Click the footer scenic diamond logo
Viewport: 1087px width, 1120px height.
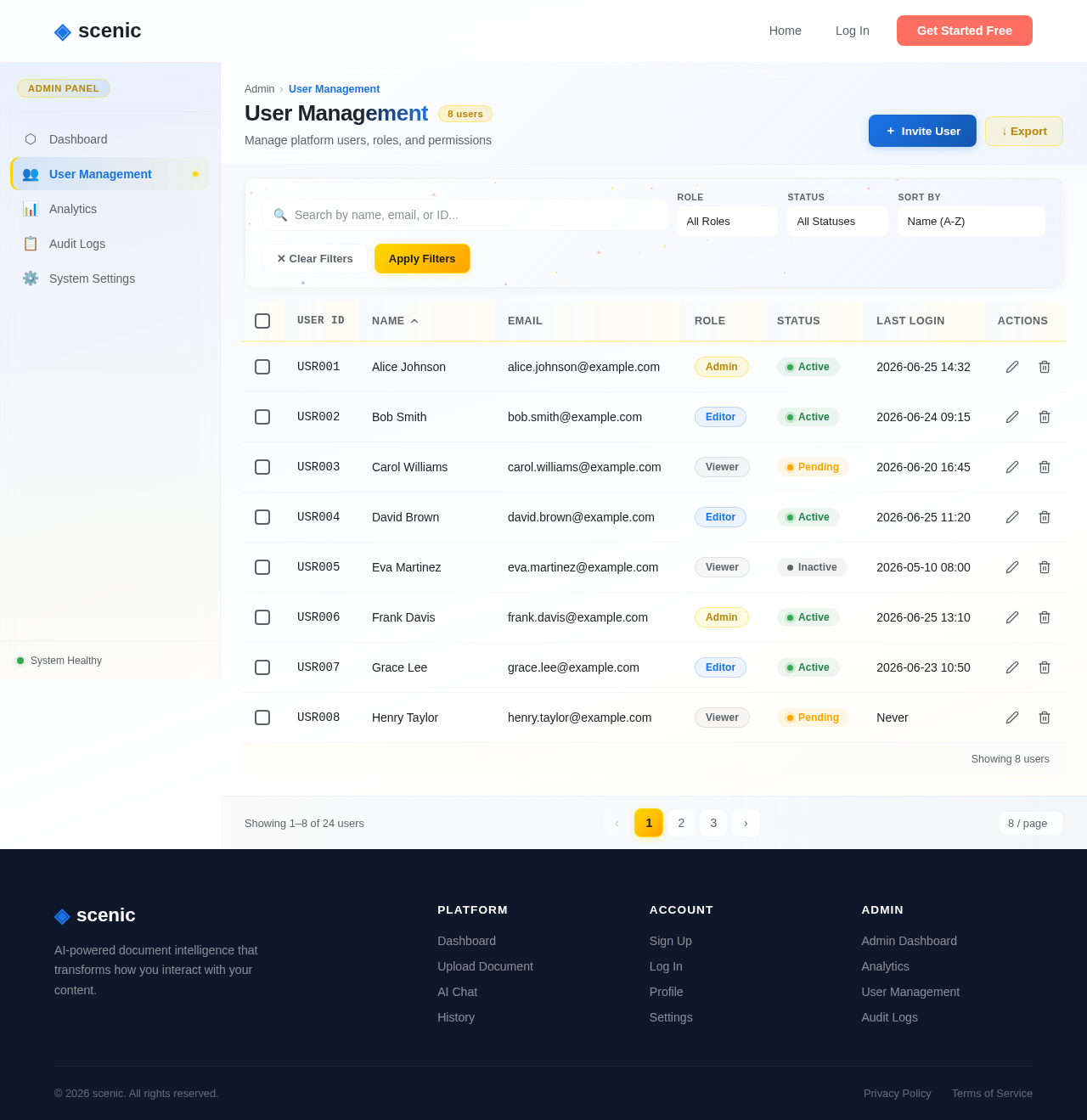click(x=62, y=915)
